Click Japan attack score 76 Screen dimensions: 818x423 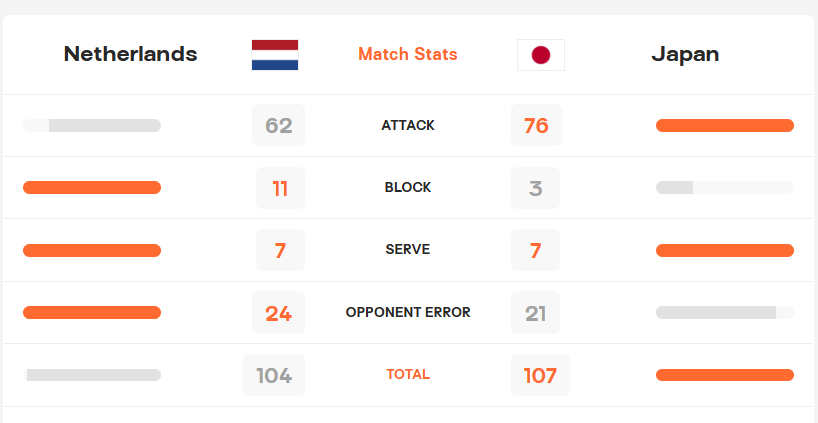(x=536, y=125)
